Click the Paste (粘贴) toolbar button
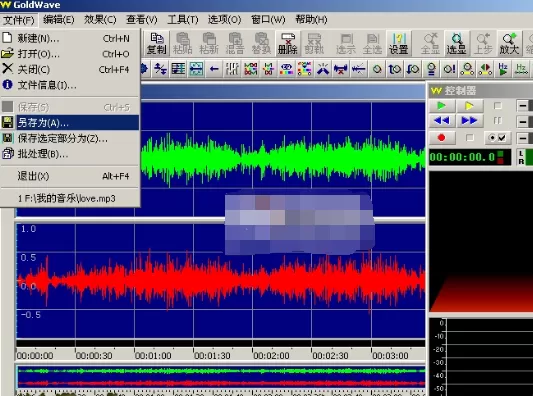The width and height of the screenshot is (533, 396). pyautogui.click(x=183, y=43)
